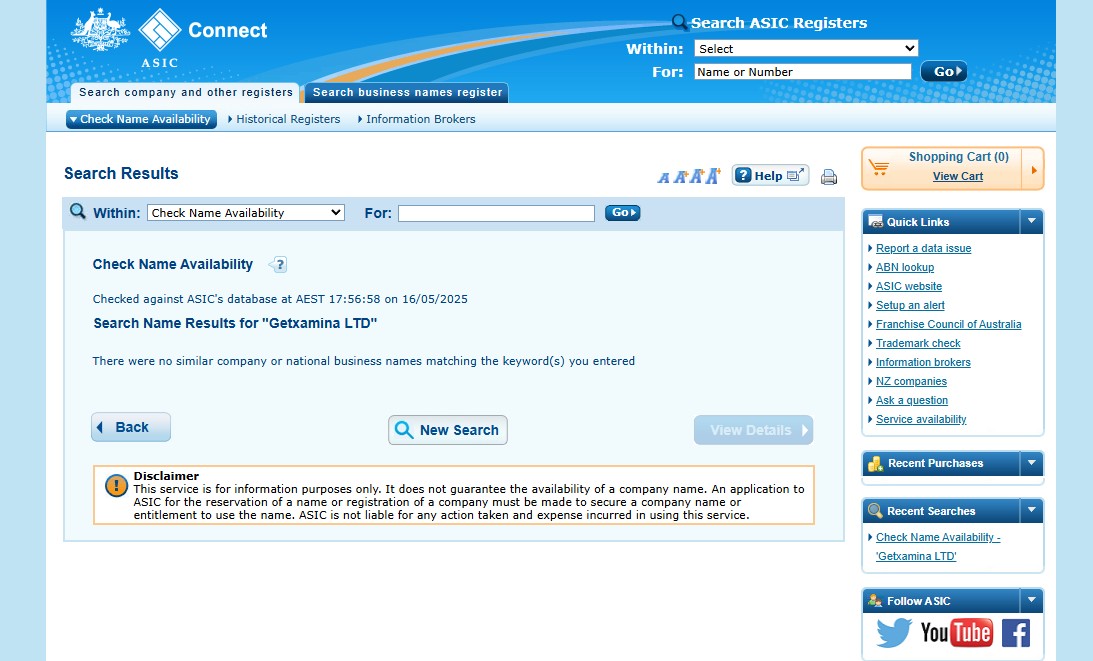1093x661 pixels.
Task: Click the 'Search Name Results for "Getxamina LTD"' heading
Action: coord(235,324)
